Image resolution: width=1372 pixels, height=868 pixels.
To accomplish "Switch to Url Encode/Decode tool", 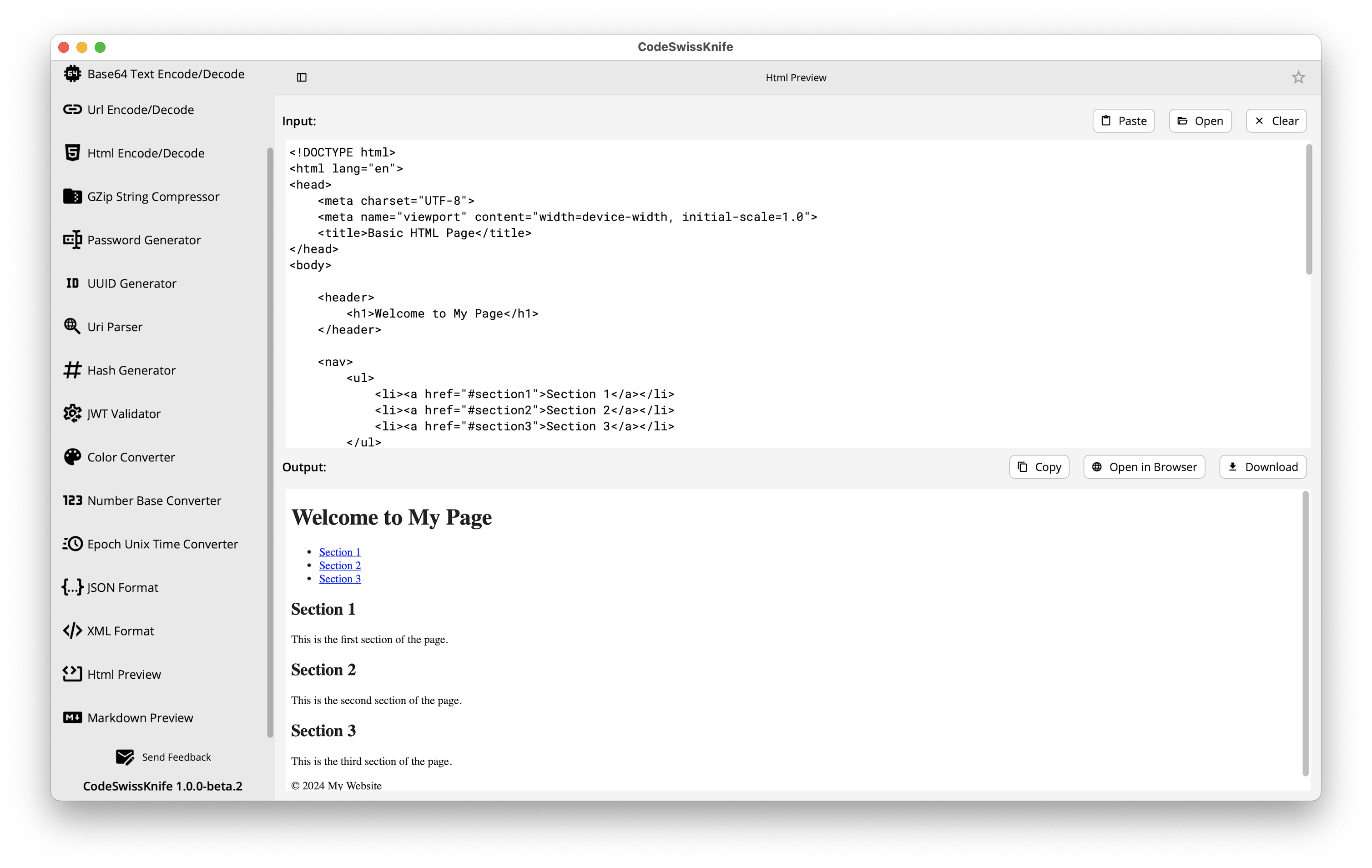I will 141,110.
